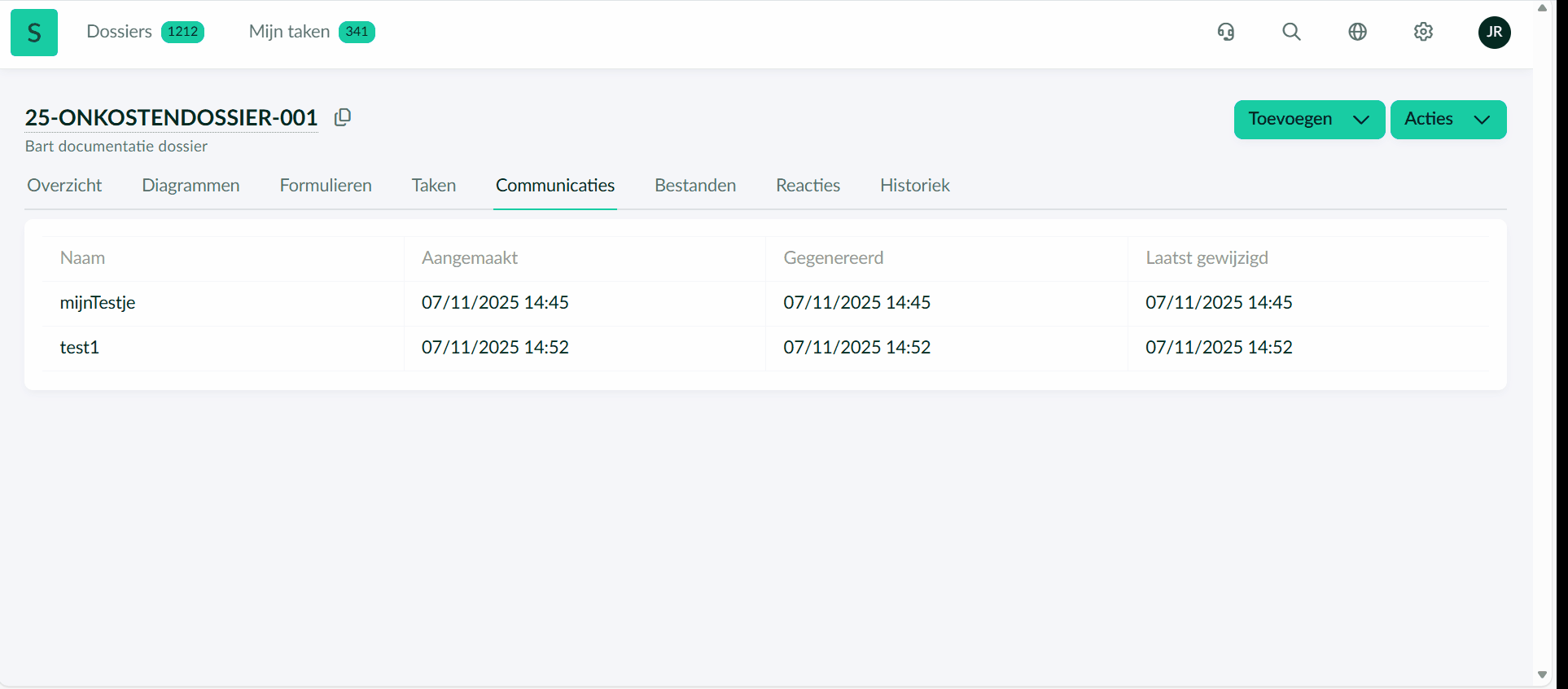This screenshot has height=689, width=1568.
Task: Click the Naam column header
Action: [83, 258]
